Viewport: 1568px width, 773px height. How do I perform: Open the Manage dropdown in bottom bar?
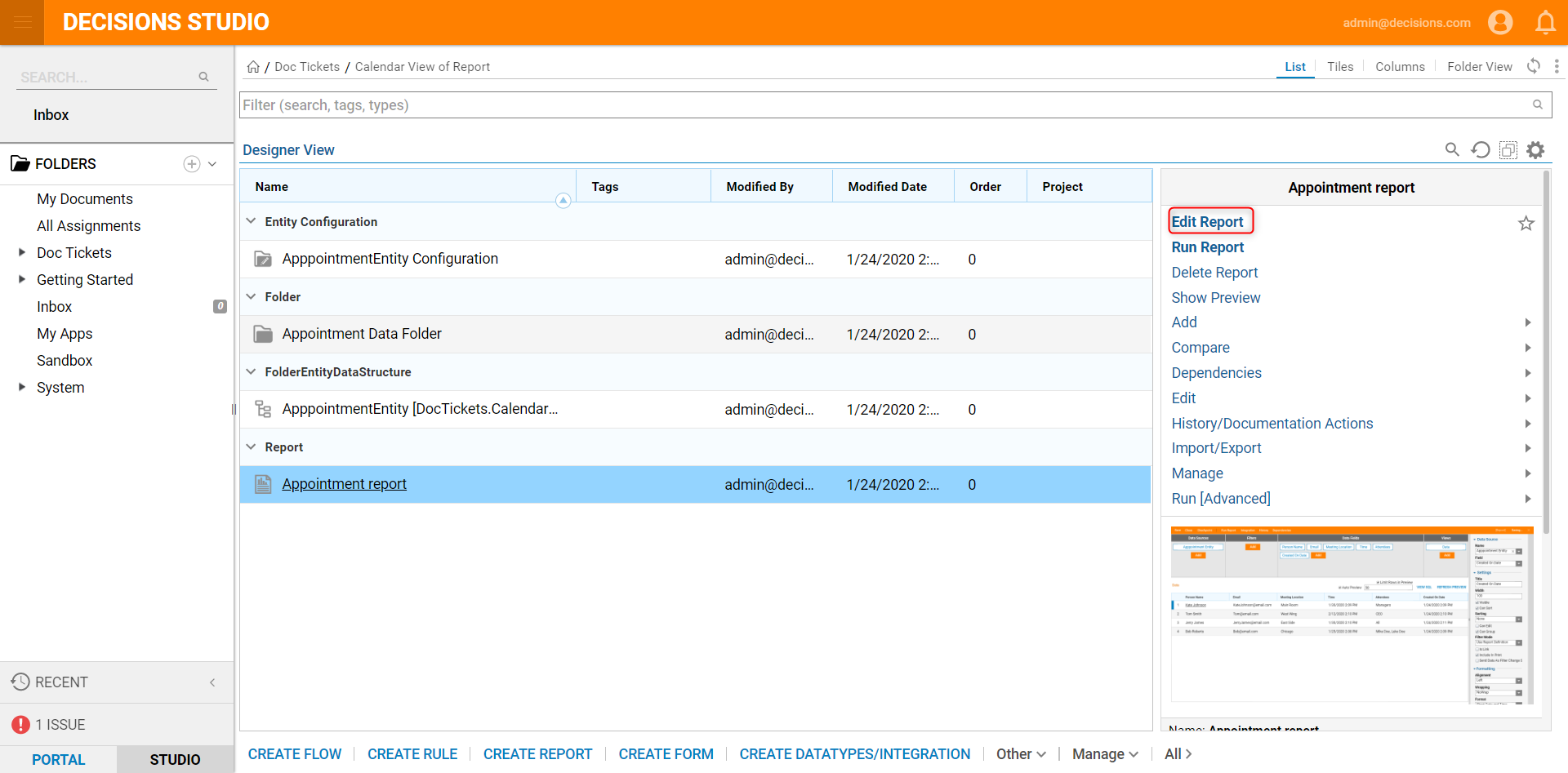(x=1105, y=754)
